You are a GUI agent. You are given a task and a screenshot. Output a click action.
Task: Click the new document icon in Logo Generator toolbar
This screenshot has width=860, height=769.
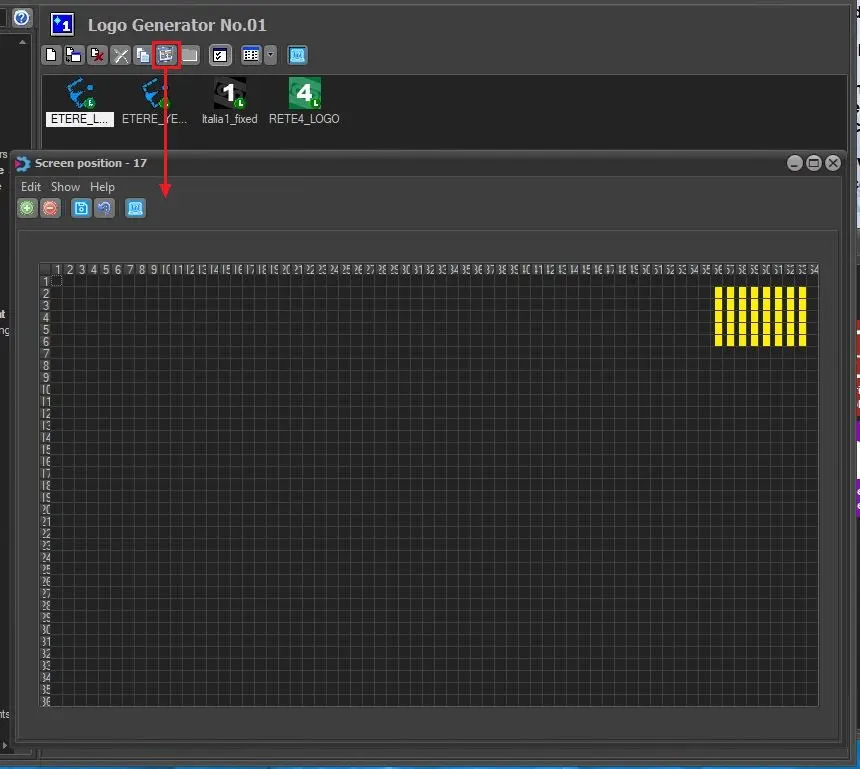click(x=52, y=56)
